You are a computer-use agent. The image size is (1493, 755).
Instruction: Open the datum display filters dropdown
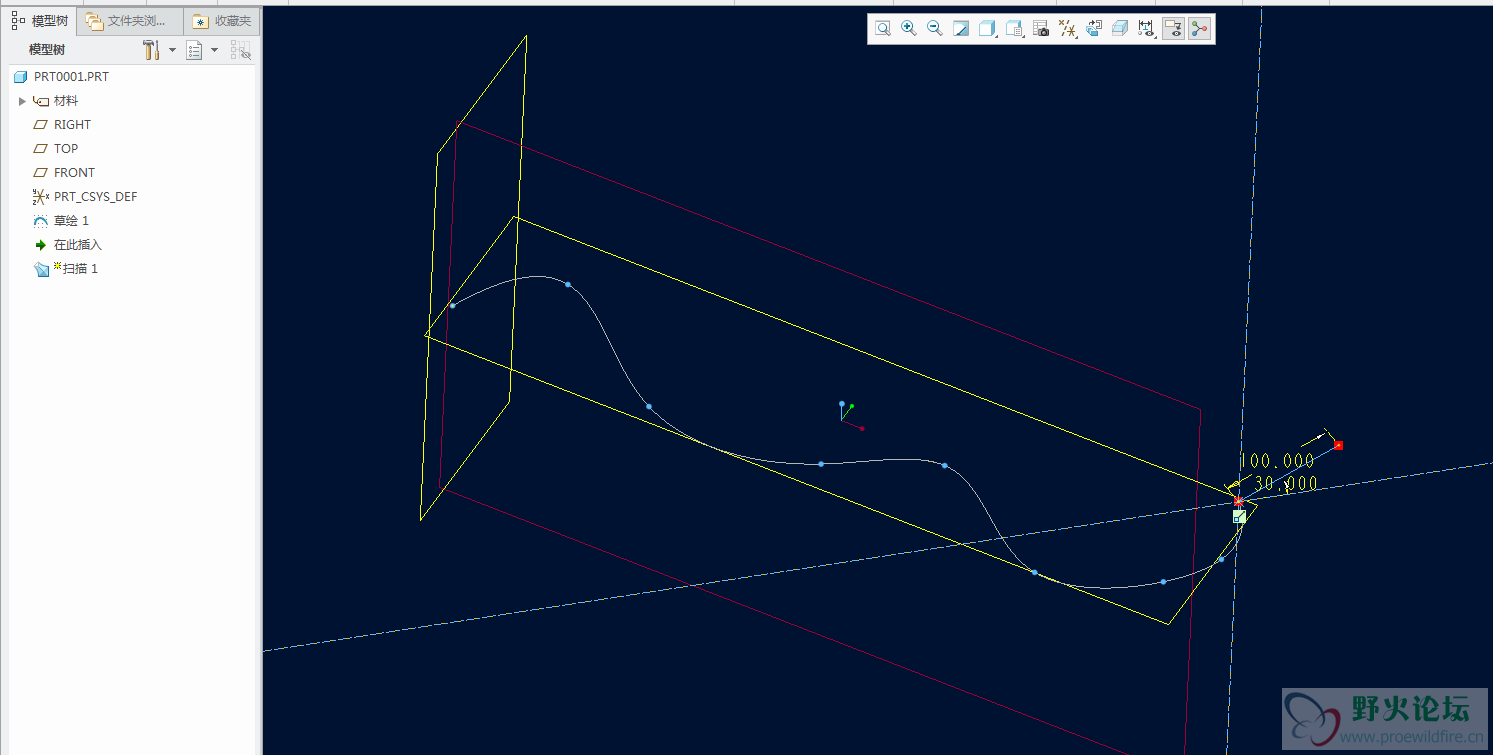1068,29
